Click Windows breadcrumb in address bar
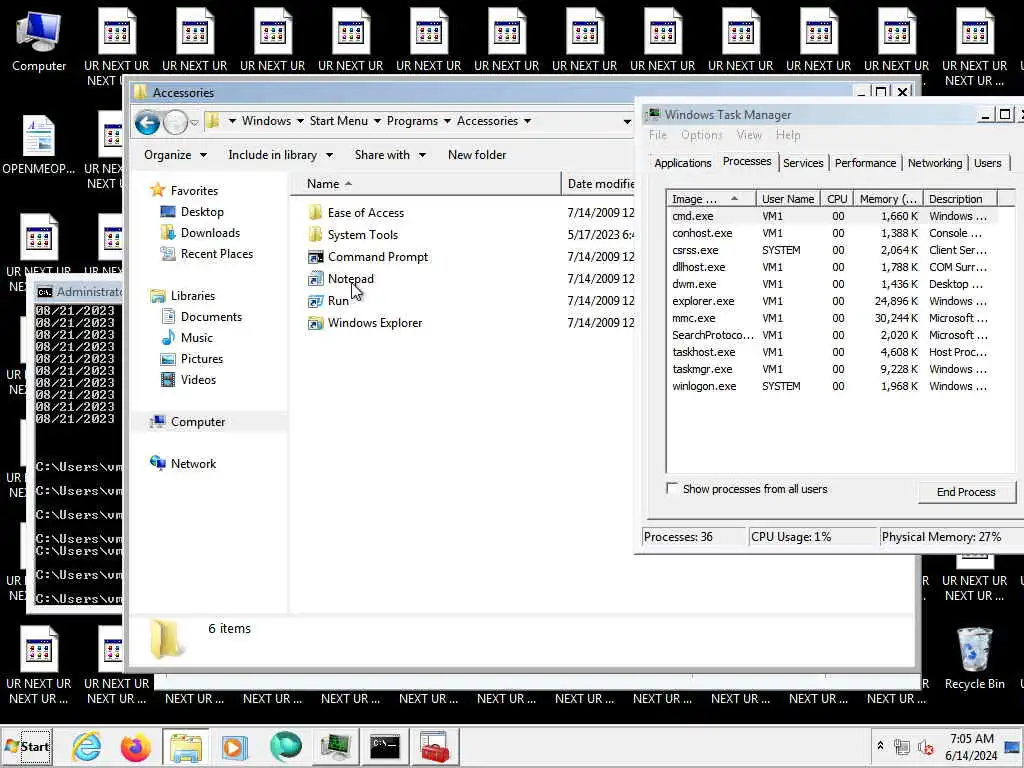 point(266,121)
